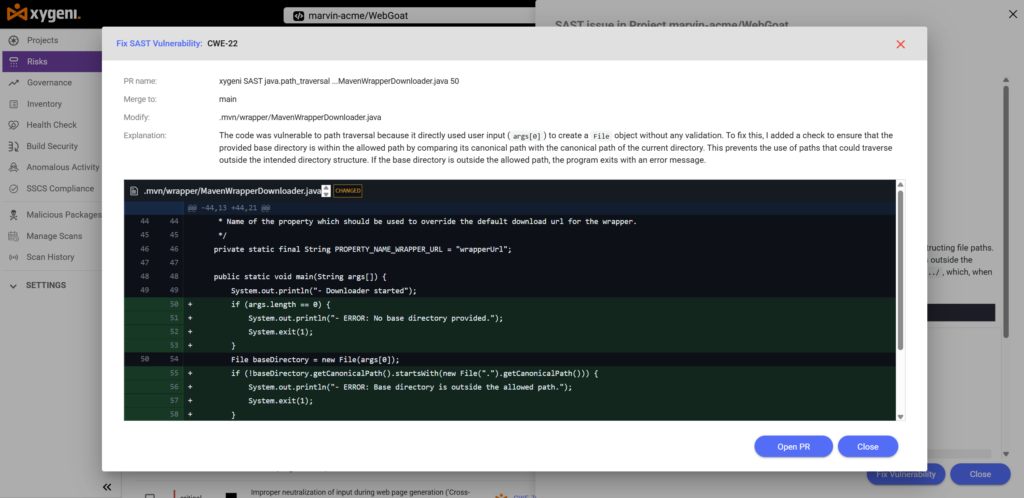Click the SSCS Compliance checkmark icon
This screenshot has width=1024, height=498.
(x=13, y=189)
